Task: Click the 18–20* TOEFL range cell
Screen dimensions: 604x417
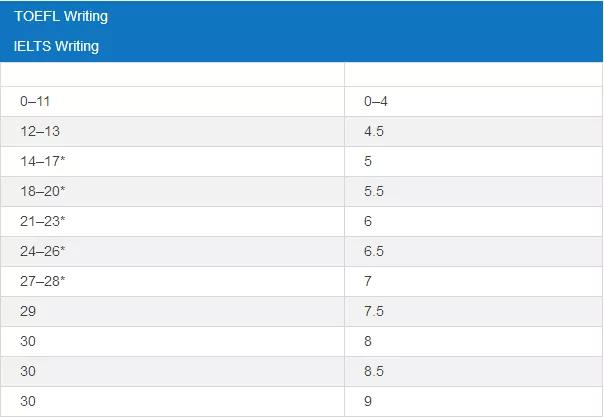Action: click(x=43, y=191)
